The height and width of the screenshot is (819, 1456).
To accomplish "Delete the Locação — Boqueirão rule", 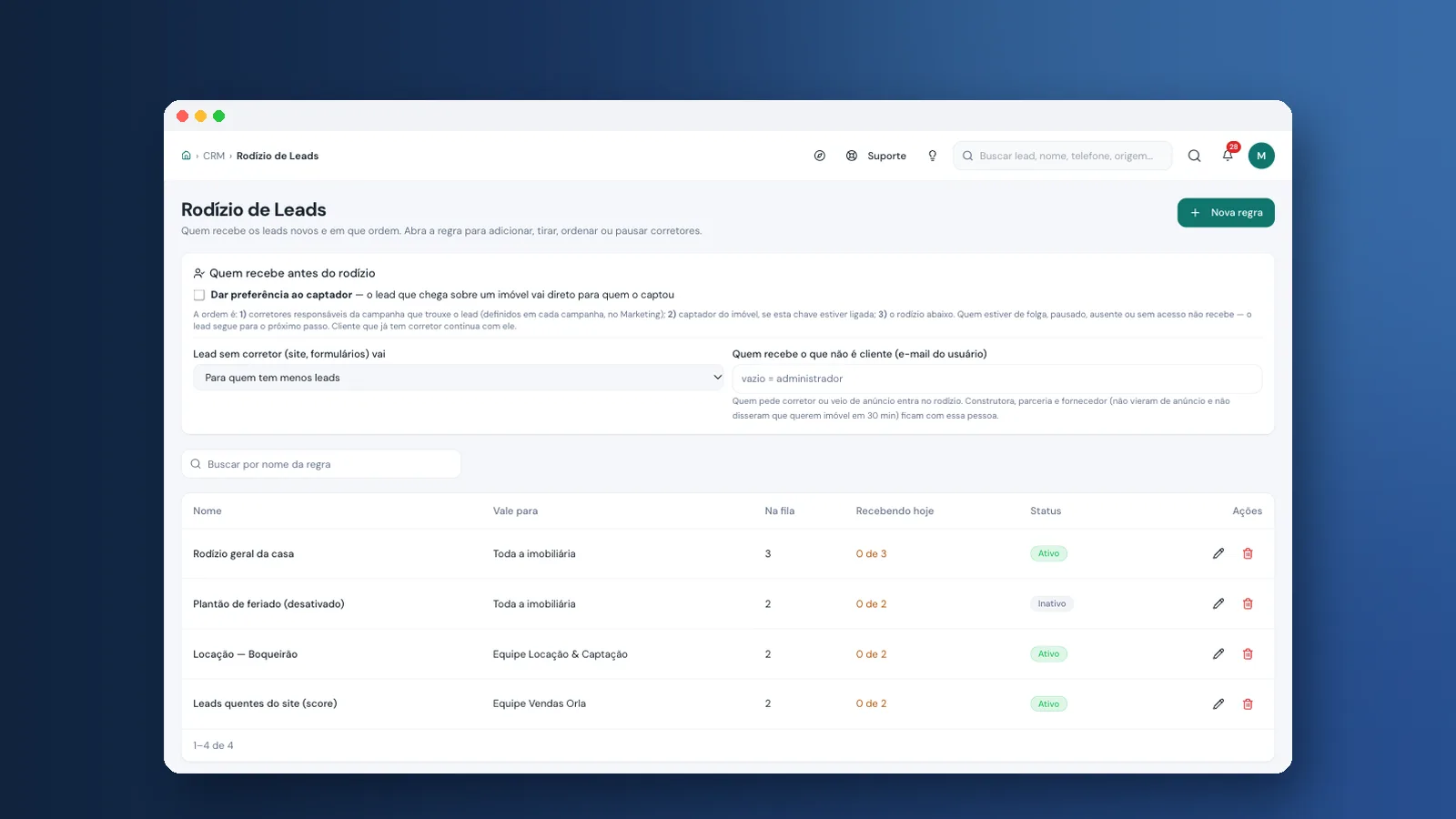I will click(x=1248, y=653).
